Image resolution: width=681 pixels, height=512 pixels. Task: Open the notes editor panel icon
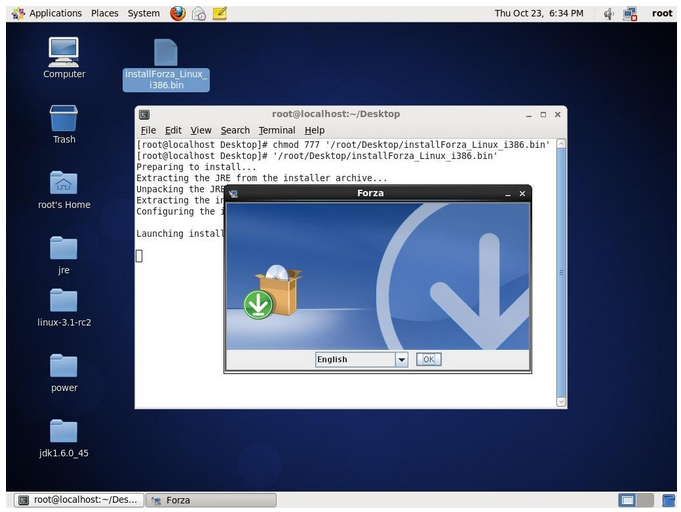point(220,13)
